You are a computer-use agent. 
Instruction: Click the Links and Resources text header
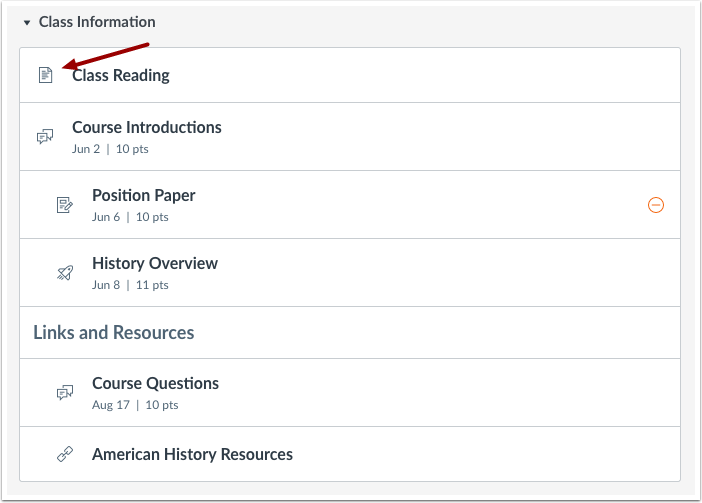(114, 332)
